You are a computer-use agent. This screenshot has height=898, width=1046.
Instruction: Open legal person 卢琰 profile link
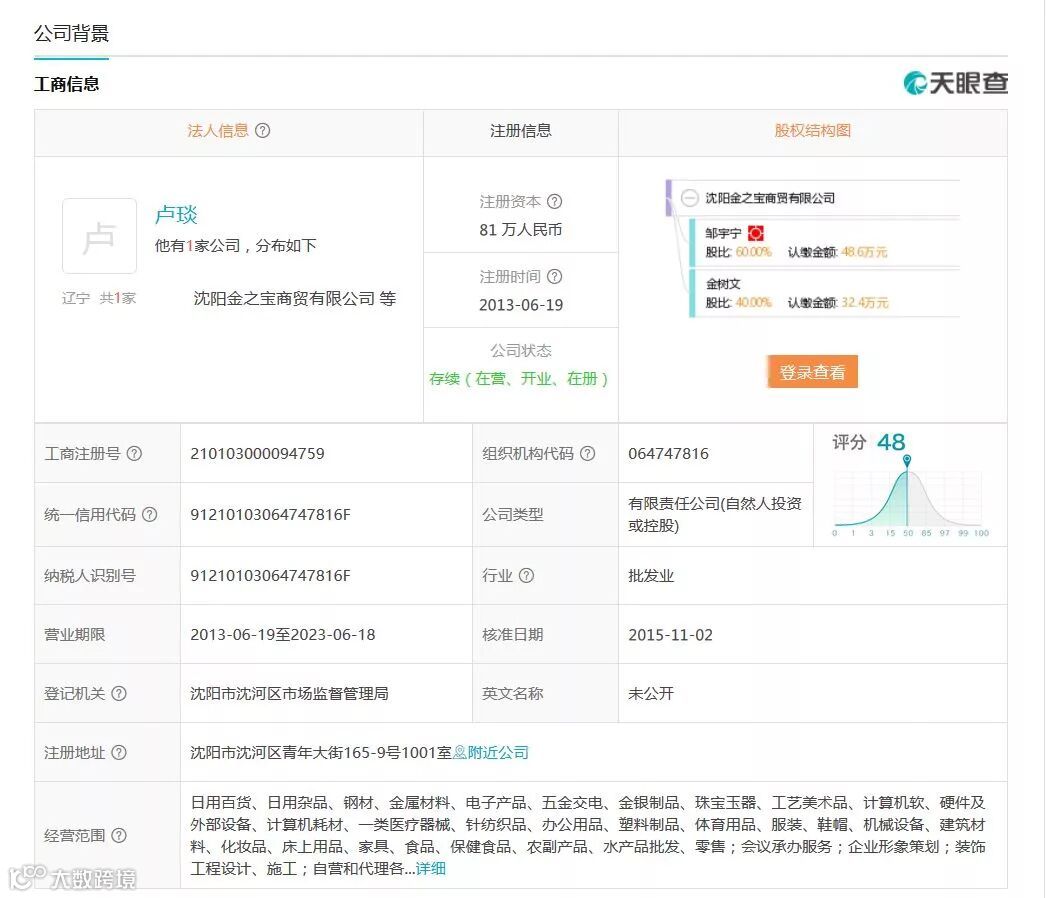(176, 215)
